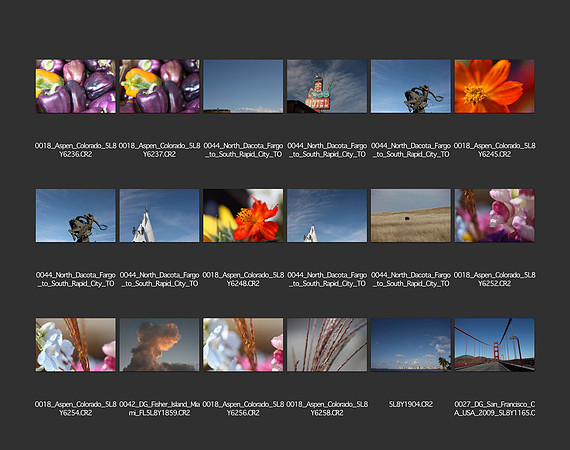This screenshot has height=450, width=570.
Task: Select the city skyline thumbnail SL8Y1904.CR2
Action: (x=411, y=345)
